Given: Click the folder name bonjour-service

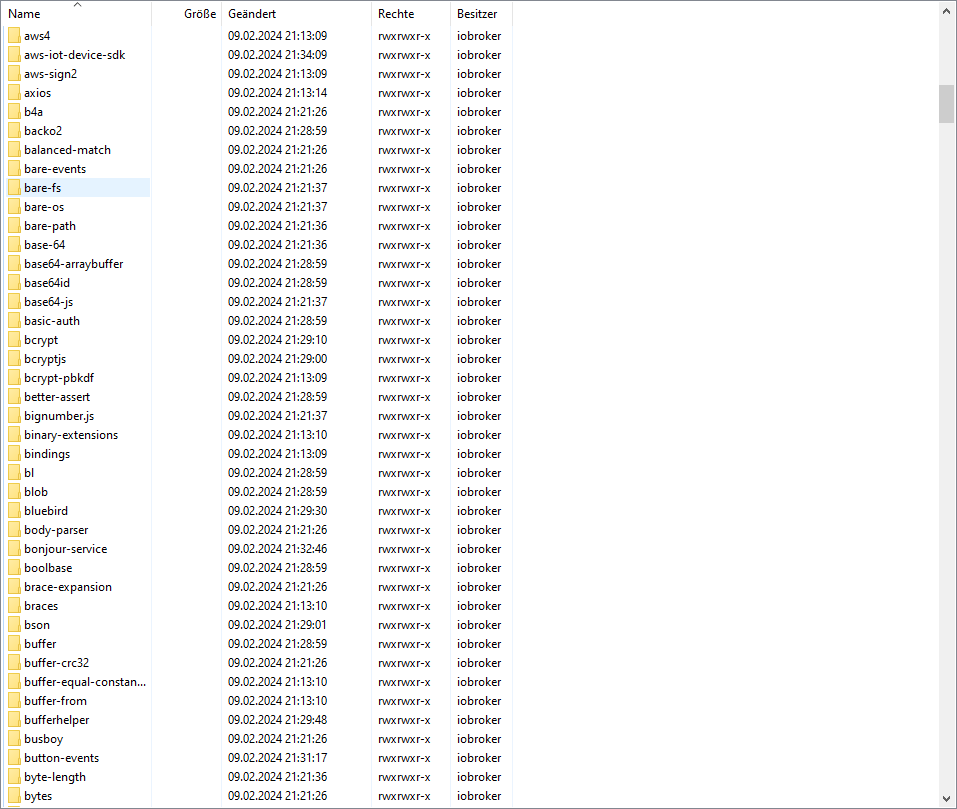Looking at the screenshot, I should tap(66, 549).
